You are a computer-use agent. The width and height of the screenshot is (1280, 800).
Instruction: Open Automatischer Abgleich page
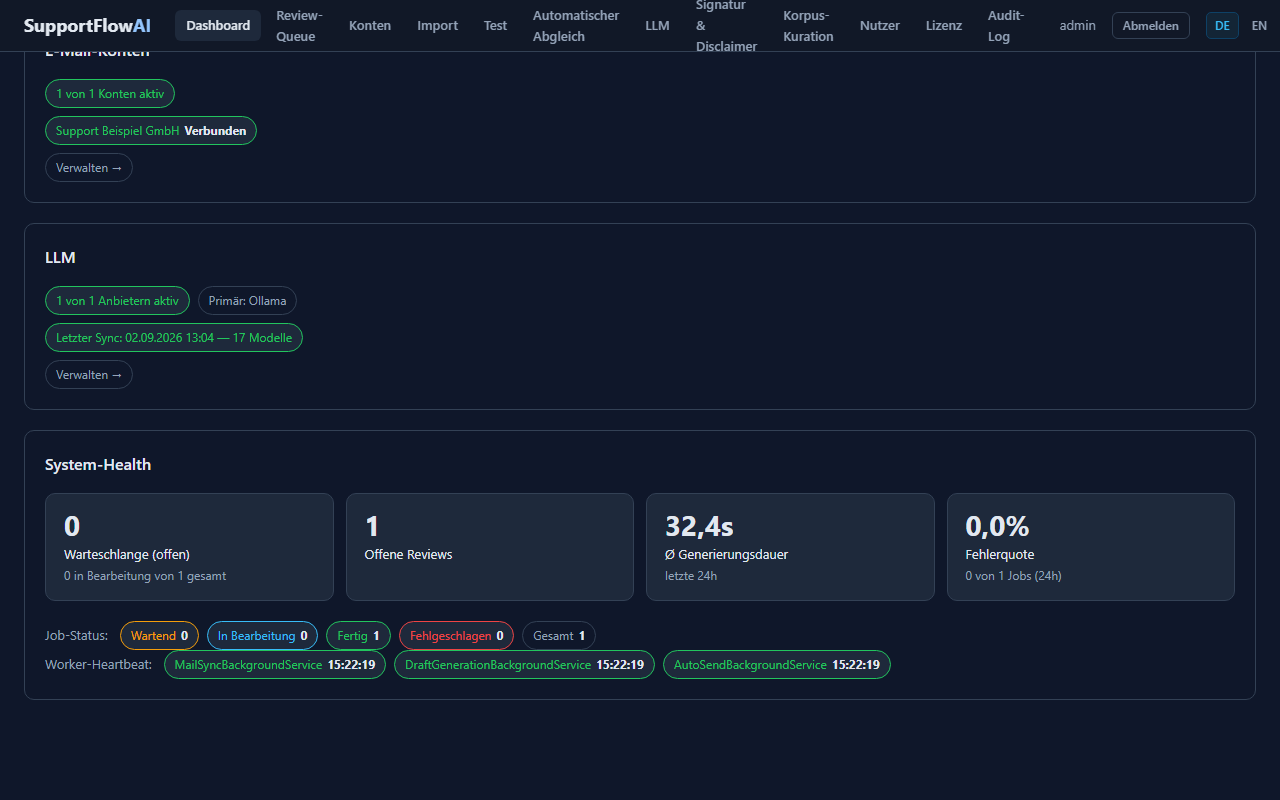[576, 26]
